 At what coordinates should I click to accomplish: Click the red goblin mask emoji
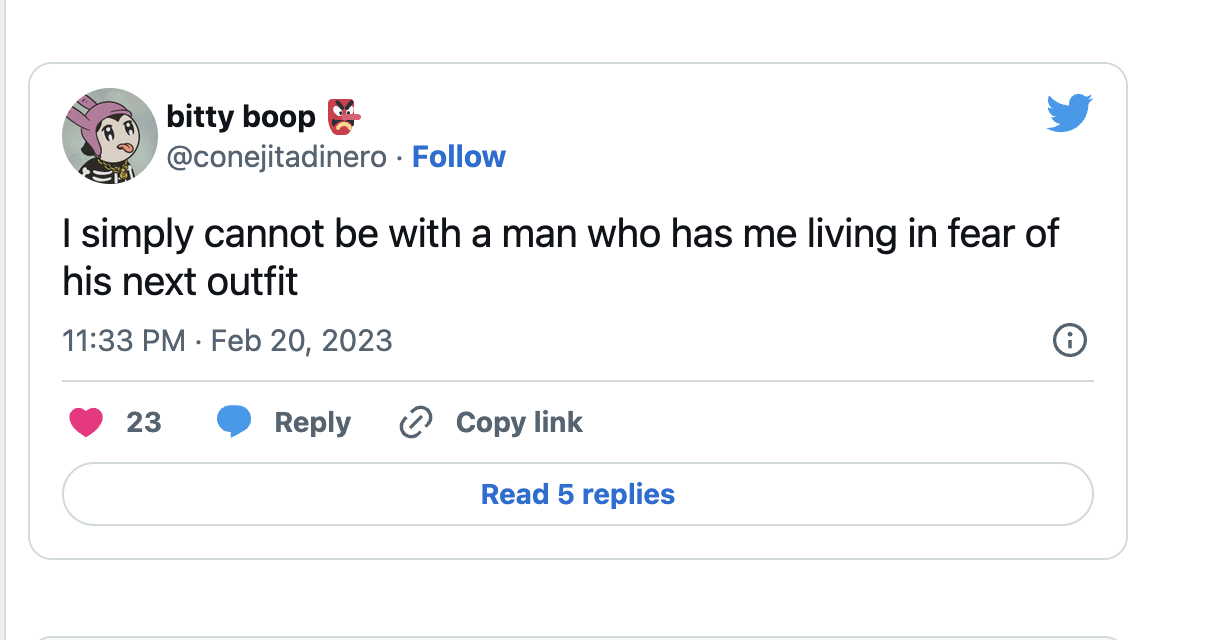(343, 118)
